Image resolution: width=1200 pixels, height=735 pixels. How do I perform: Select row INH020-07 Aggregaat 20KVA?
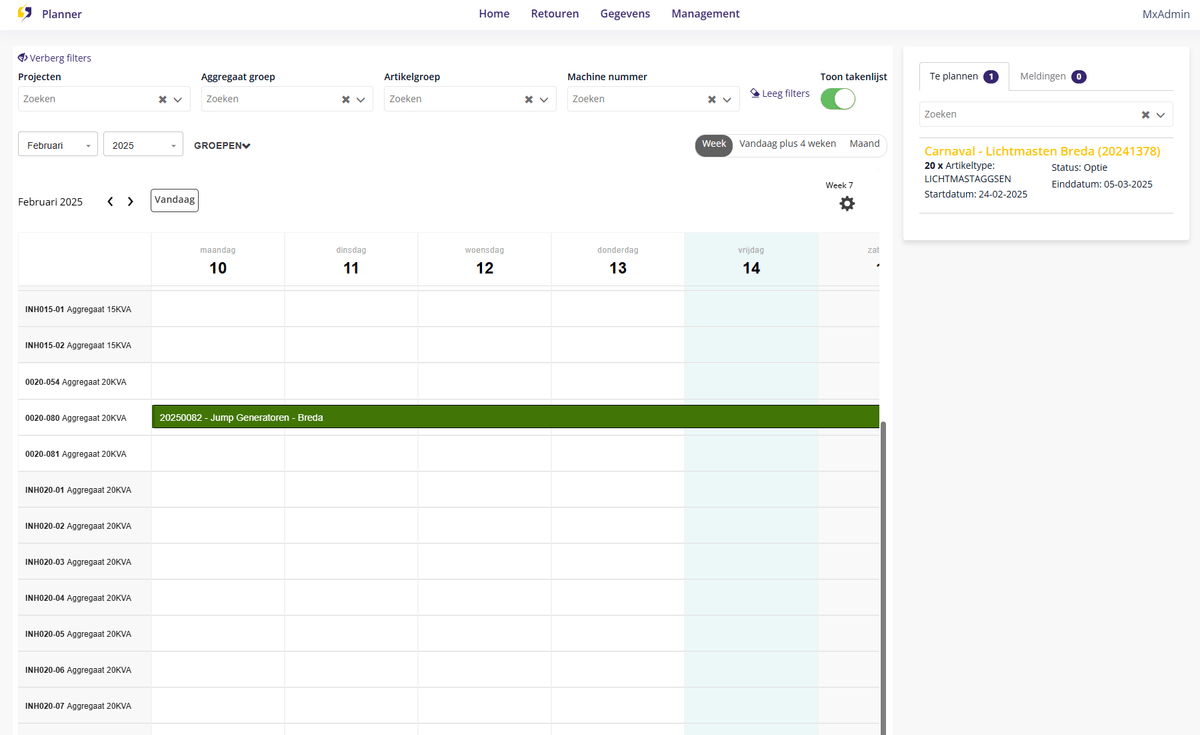click(84, 705)
